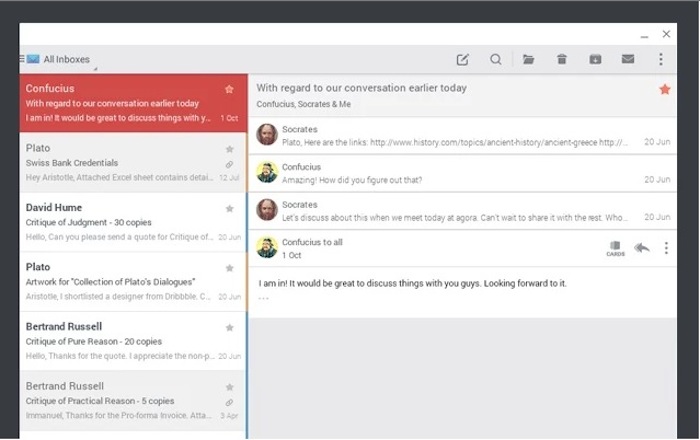
Task: Expand the collapsed ellipsis below the message
Action: (264, 298)
